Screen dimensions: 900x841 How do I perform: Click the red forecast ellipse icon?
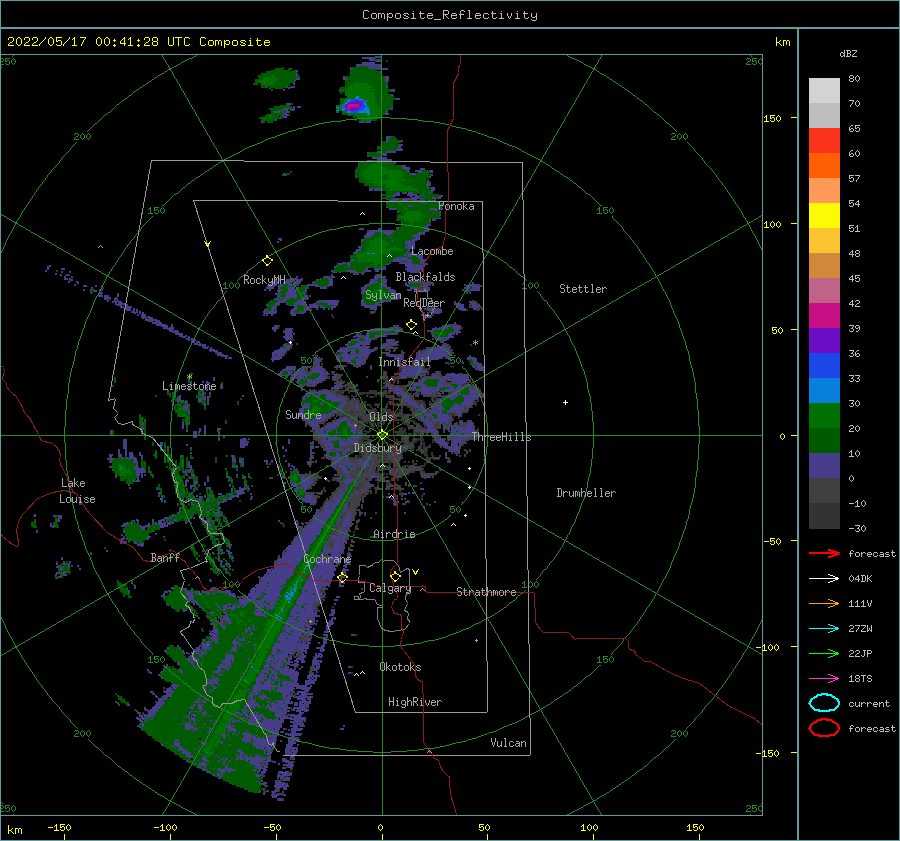pos(824,728)
